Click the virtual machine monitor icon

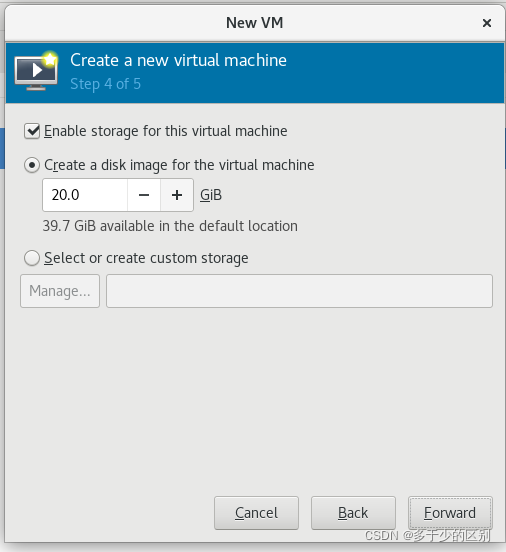(x=36, y=71)
